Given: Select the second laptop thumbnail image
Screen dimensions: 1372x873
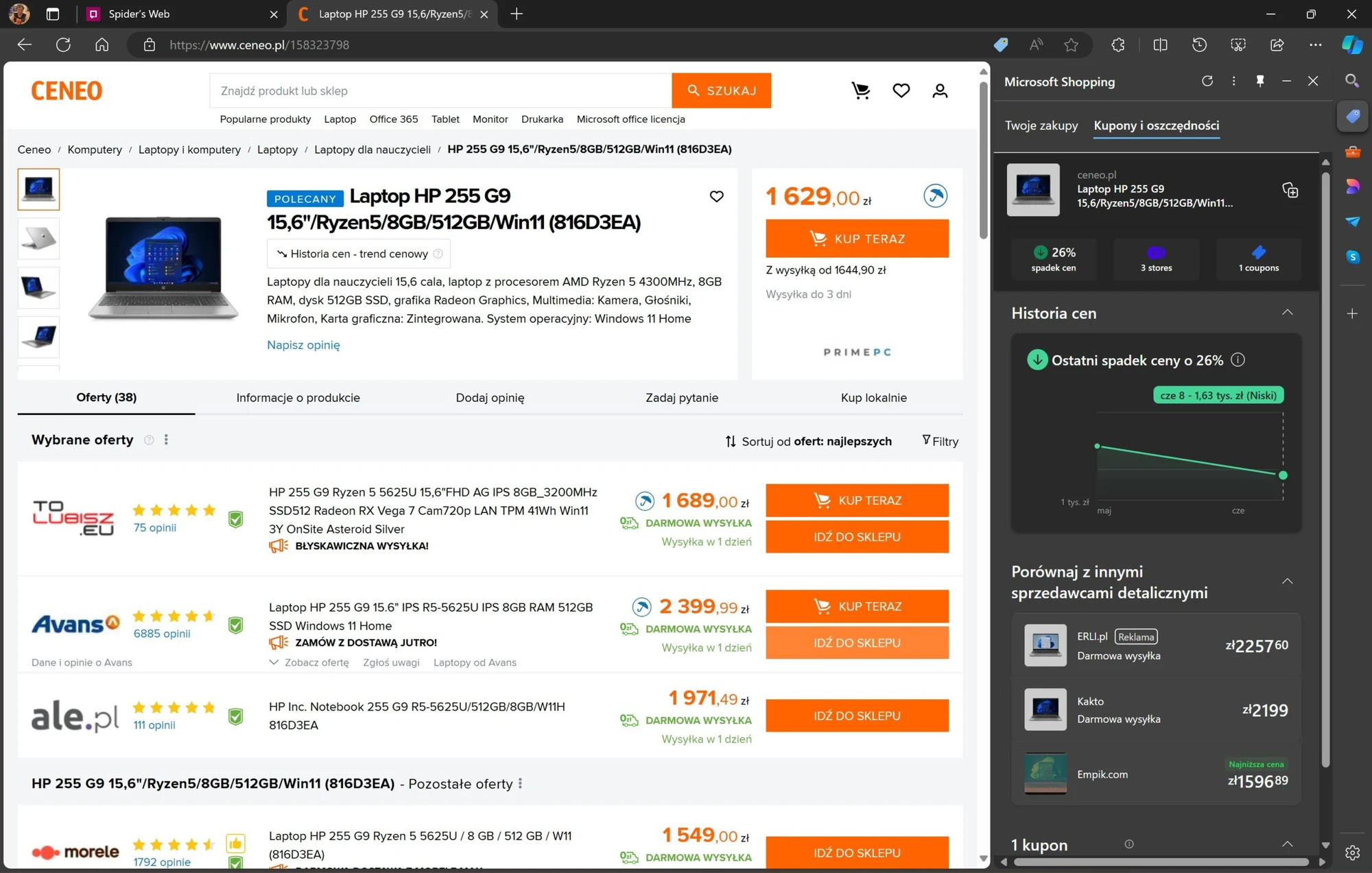Looking at the screenshot, I should [38, 239].
